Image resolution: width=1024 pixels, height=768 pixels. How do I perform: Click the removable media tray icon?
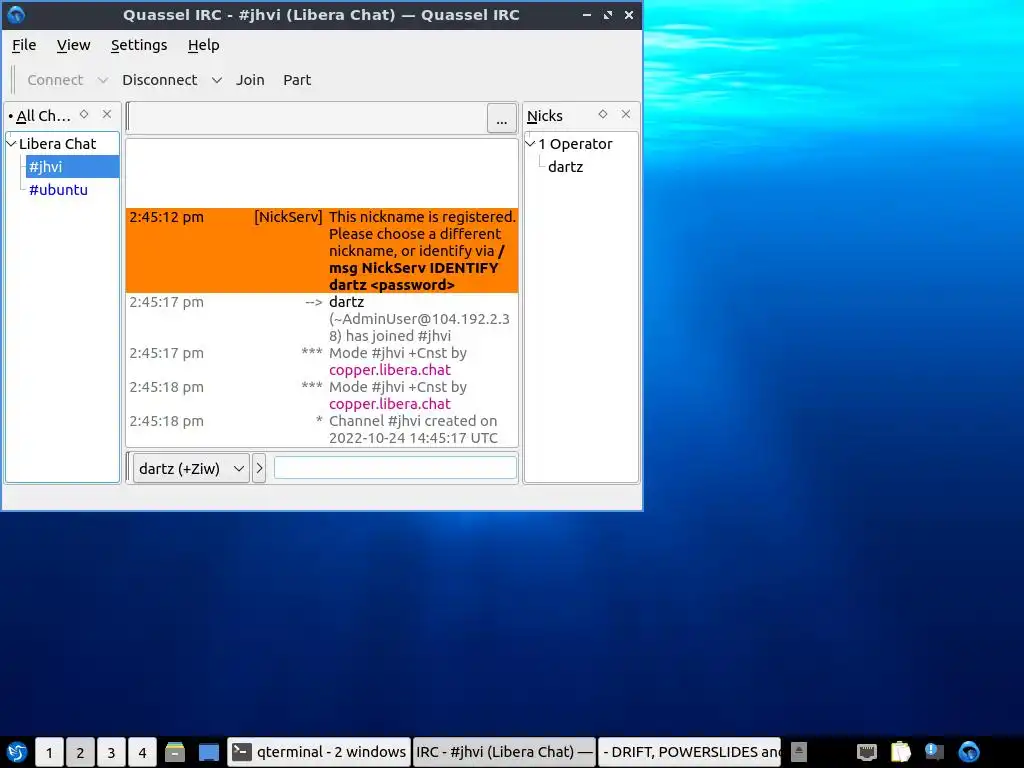pos(799,752)
